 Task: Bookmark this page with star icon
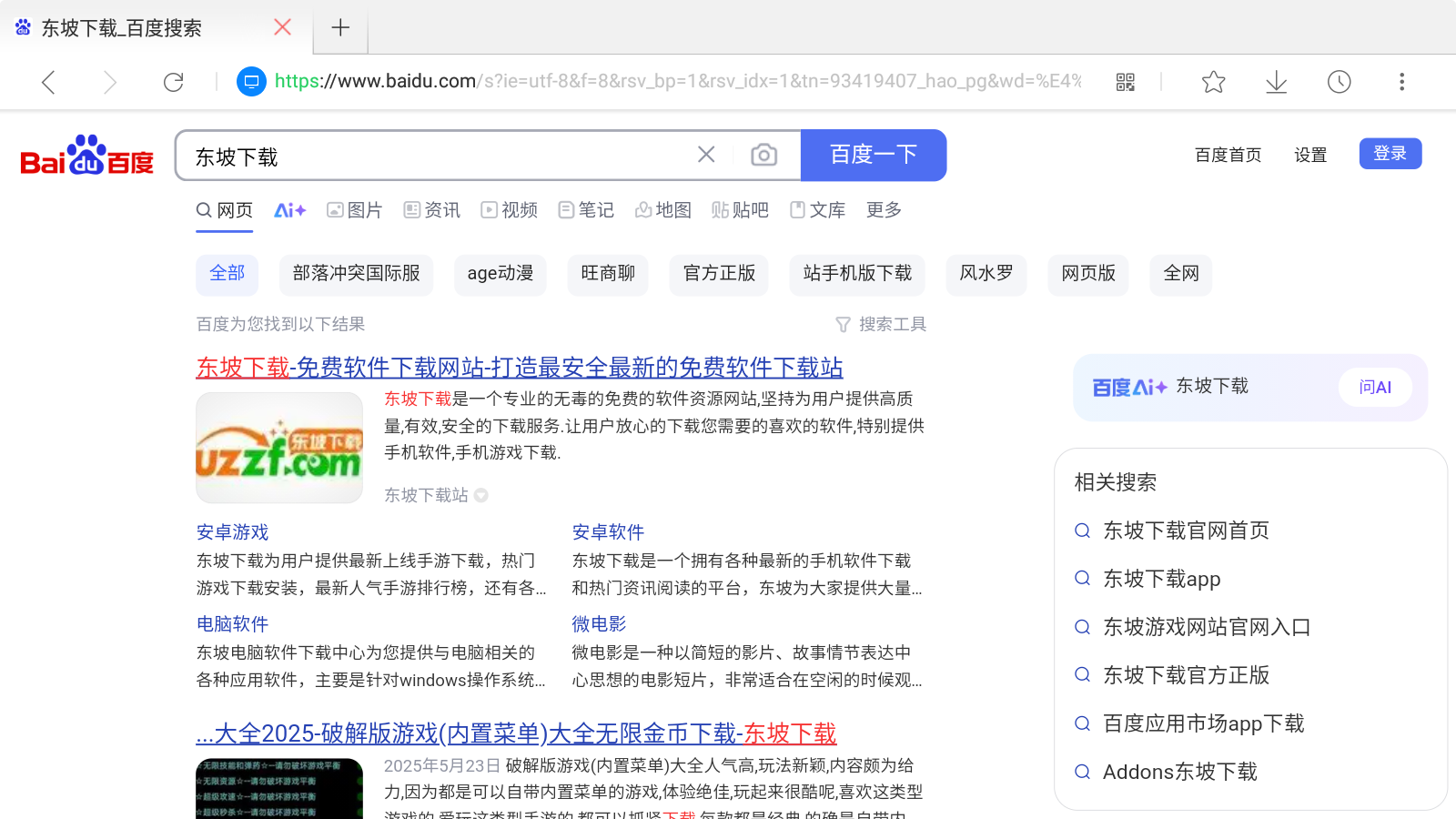click(1213, 82)
